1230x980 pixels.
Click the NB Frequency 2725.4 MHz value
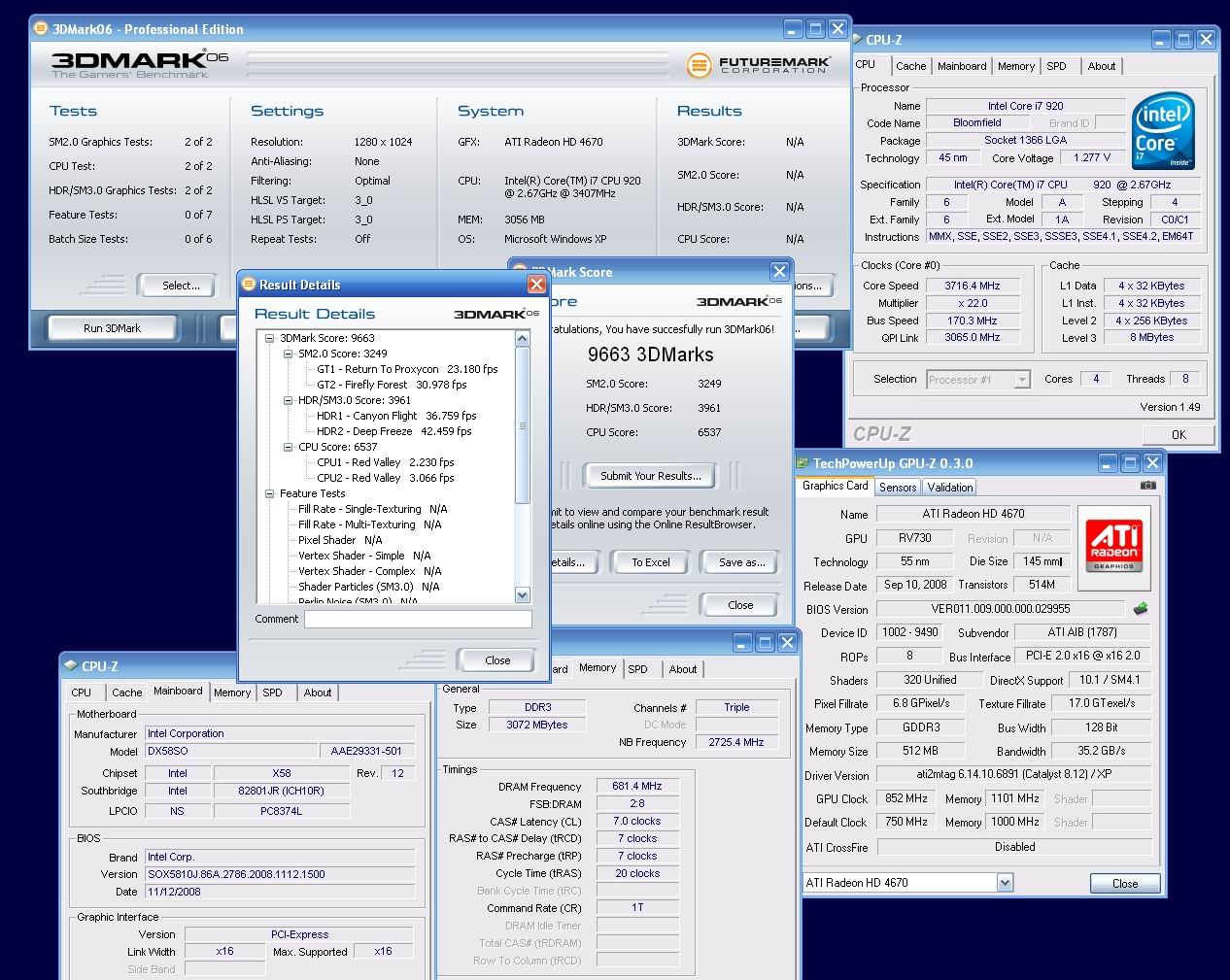pos(735,742)
